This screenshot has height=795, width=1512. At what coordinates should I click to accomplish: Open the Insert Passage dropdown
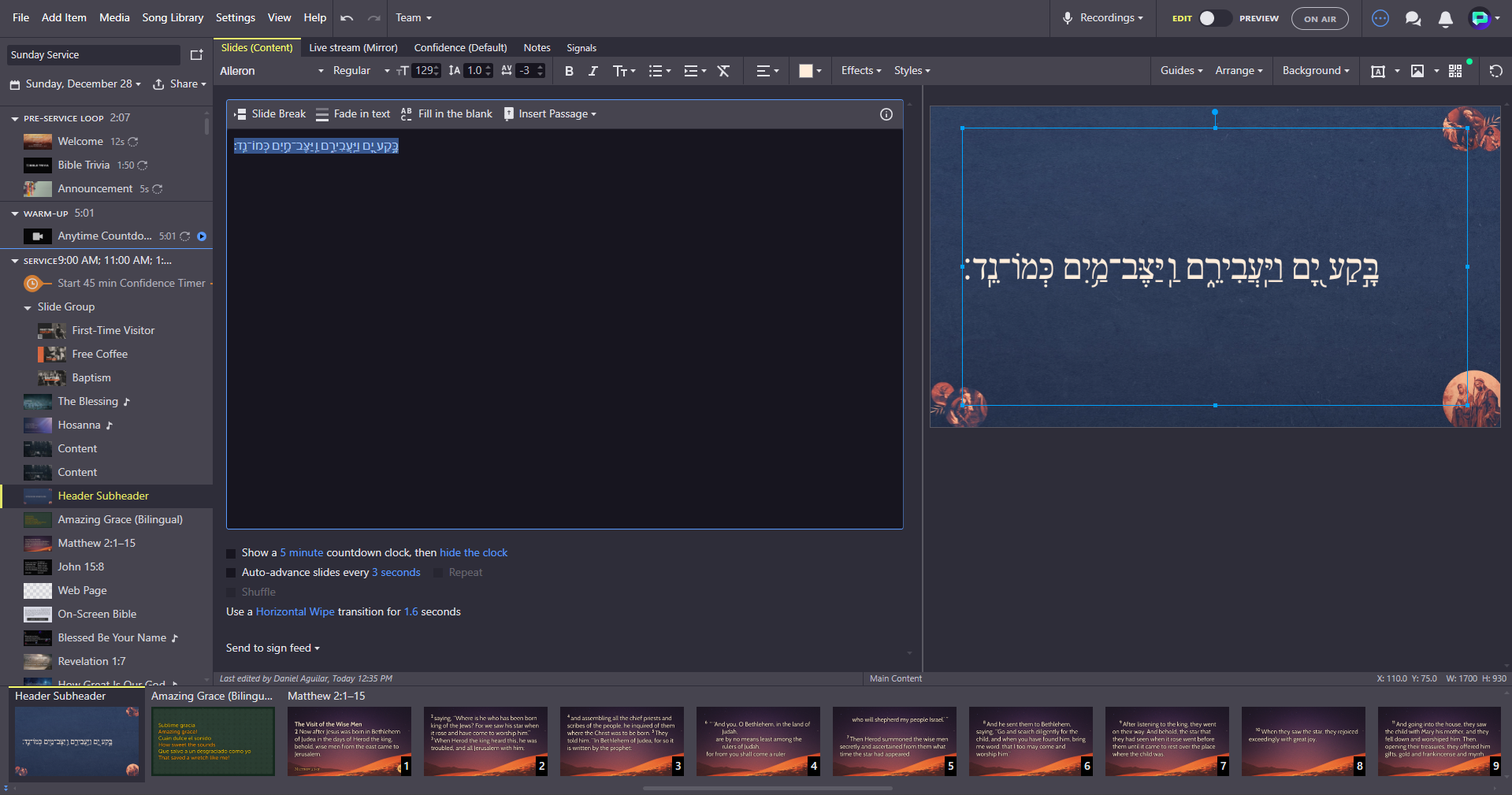550,114
